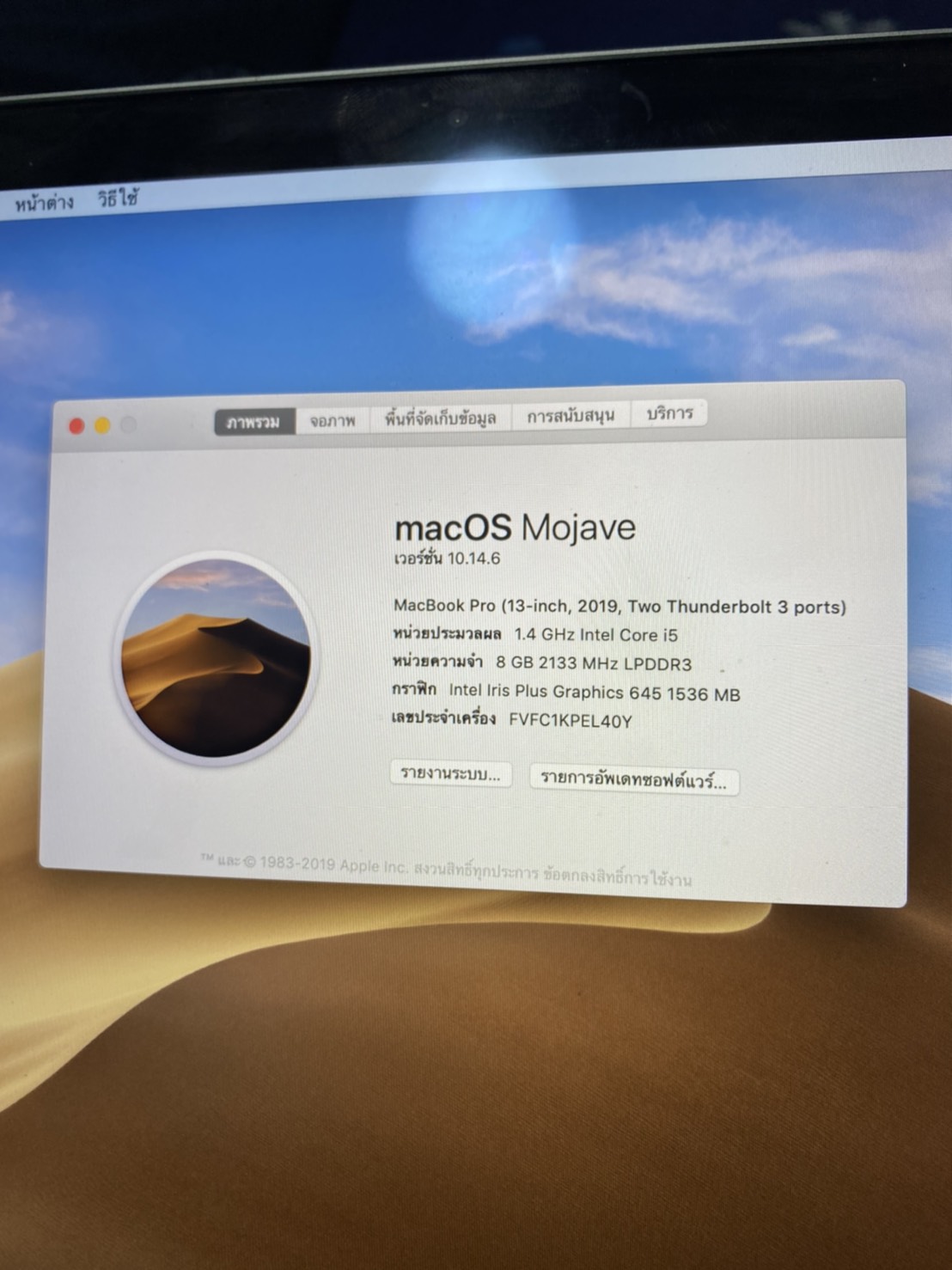Open the หน้าต่าง (Window) menu

pyautogui.click(x=44, y=204)
